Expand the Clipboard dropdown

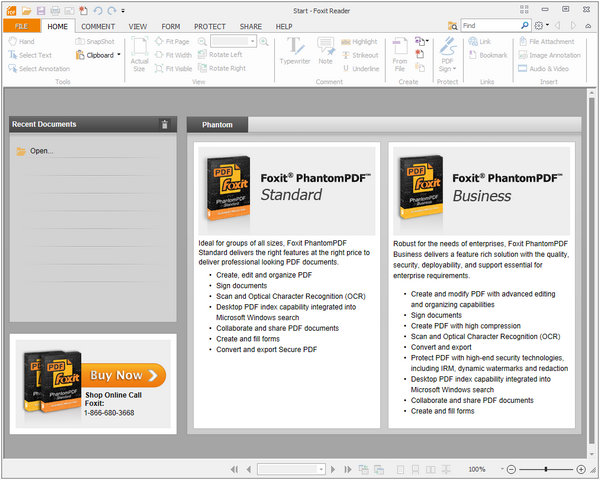tap(119, 55)
